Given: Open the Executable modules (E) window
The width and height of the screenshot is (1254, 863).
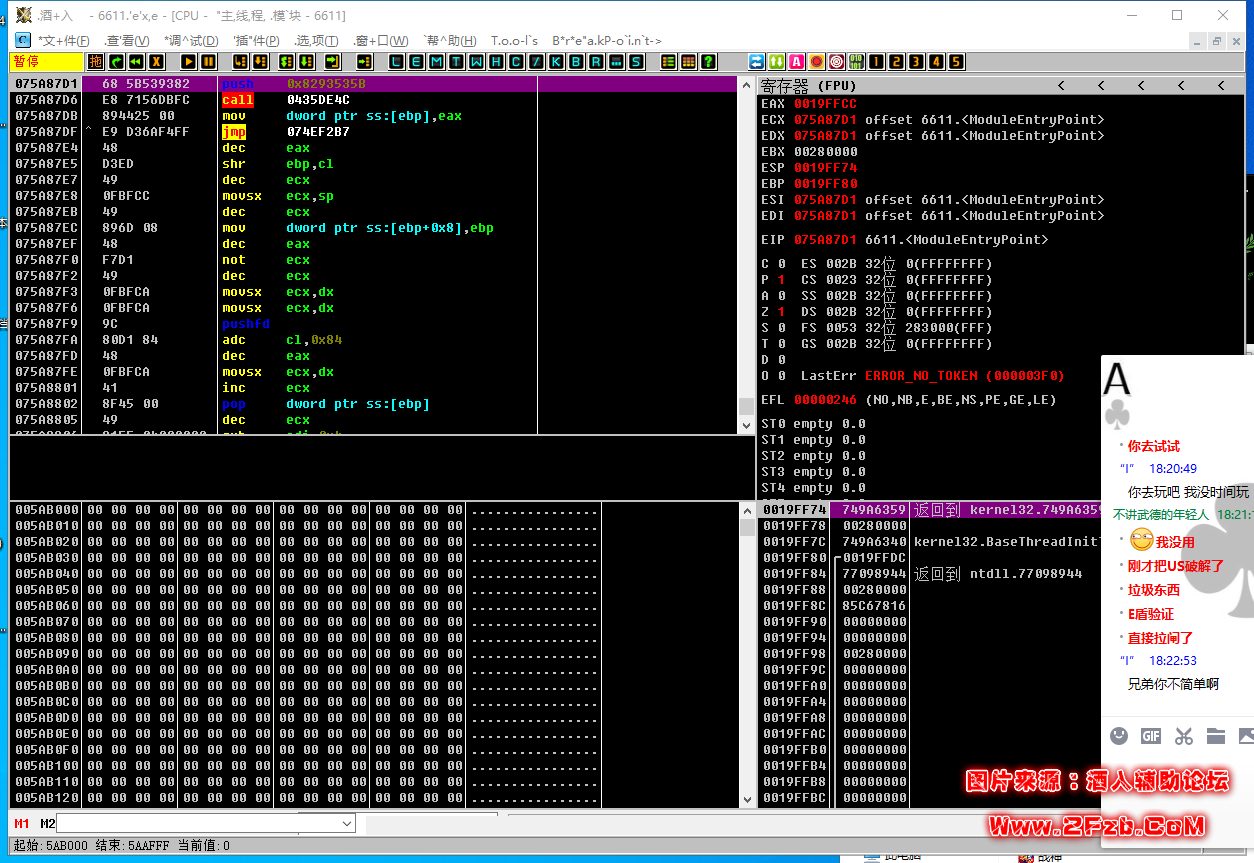Looking at the screenshot, I should [x=415, y=62].
